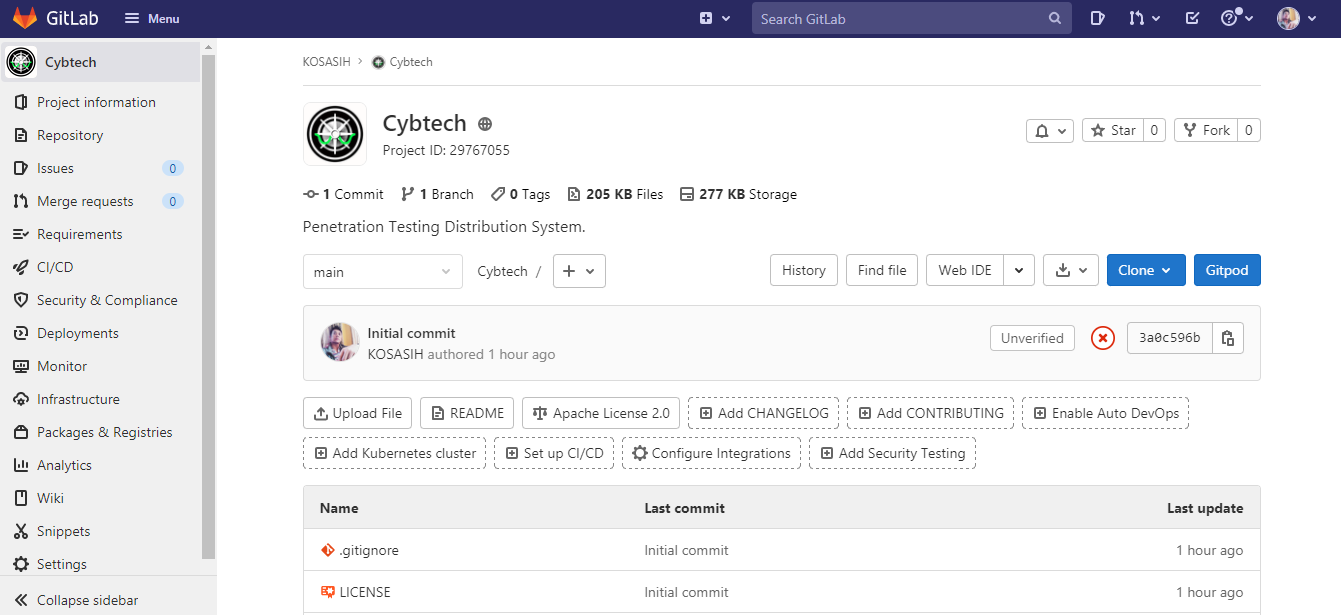Click the failed pipeline red X icon
The height and width of the screenshot is (615, 1341).
tap(1102, 338)
